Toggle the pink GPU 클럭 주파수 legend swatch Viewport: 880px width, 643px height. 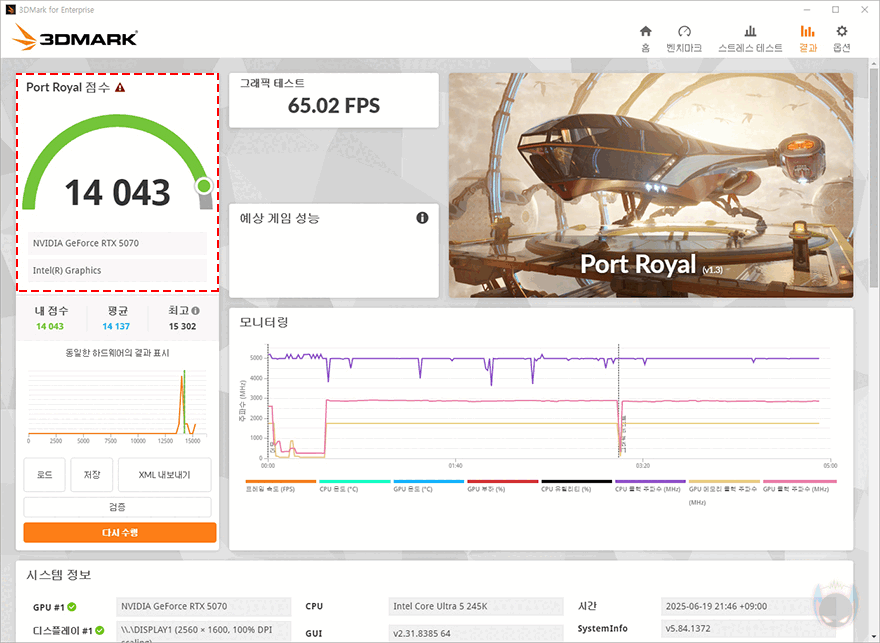pyautogui.click(x=799, y=481)
